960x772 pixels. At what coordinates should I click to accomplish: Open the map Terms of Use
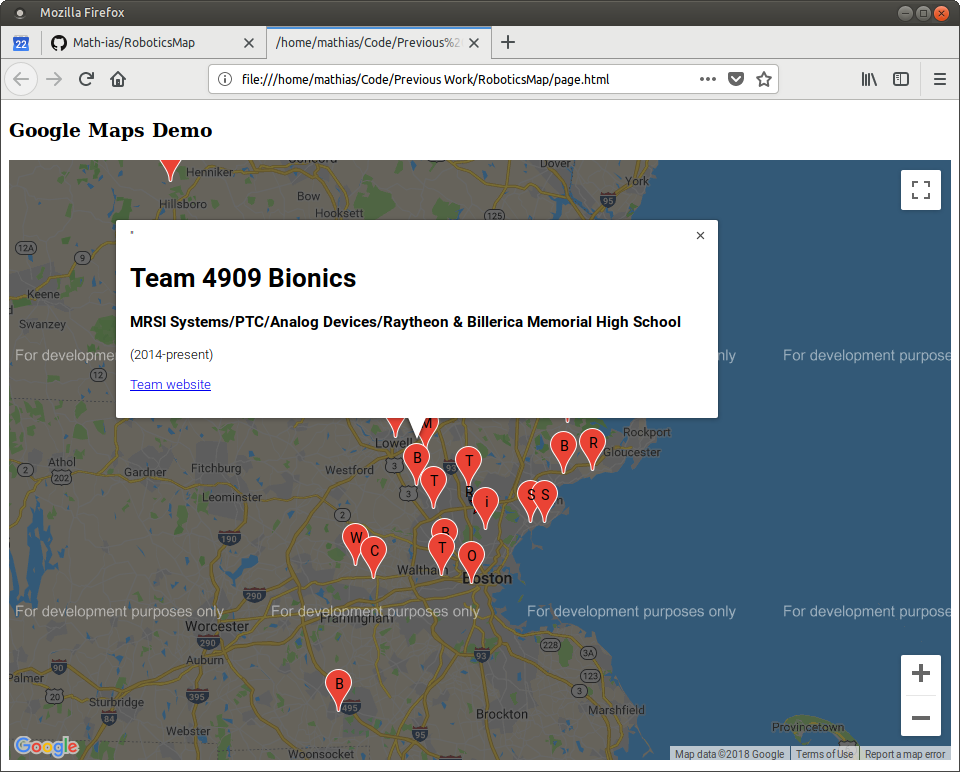click(824, 754)
